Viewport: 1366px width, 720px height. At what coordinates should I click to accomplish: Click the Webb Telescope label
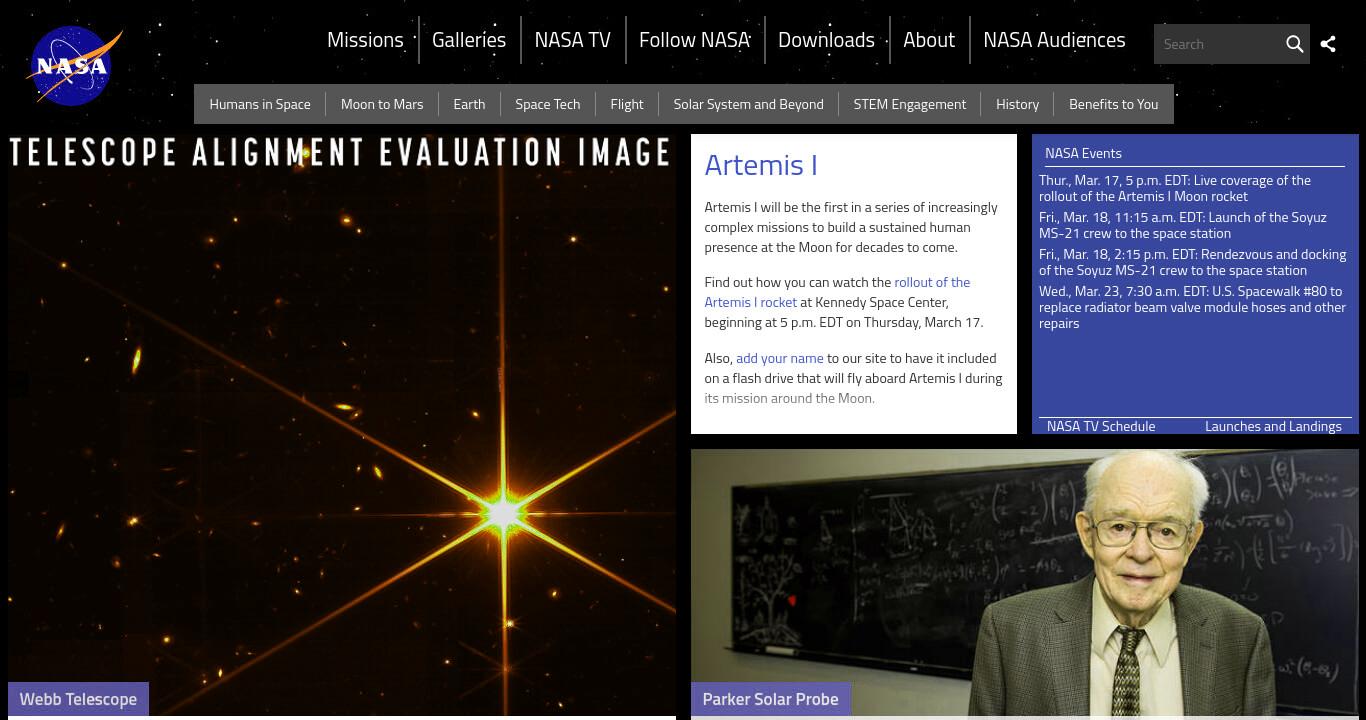[78, 699]
